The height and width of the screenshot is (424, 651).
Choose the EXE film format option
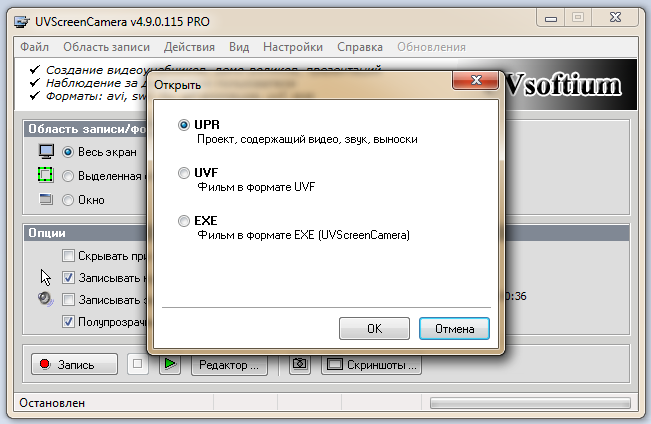184,221
